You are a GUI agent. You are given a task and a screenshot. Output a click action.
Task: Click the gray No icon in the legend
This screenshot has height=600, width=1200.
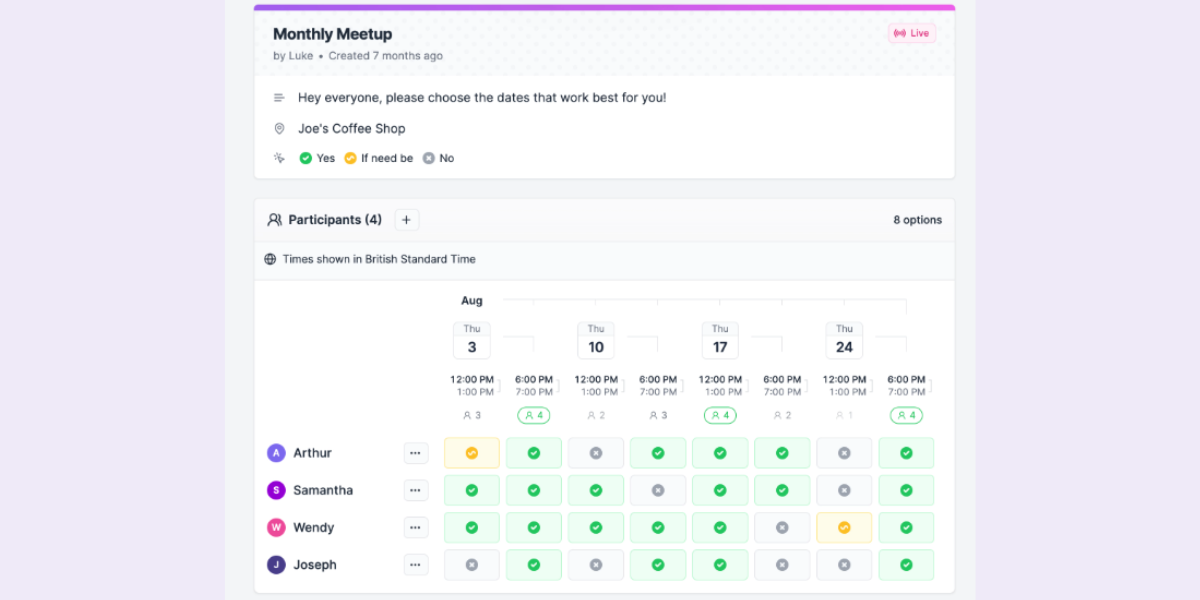[430, 157]
